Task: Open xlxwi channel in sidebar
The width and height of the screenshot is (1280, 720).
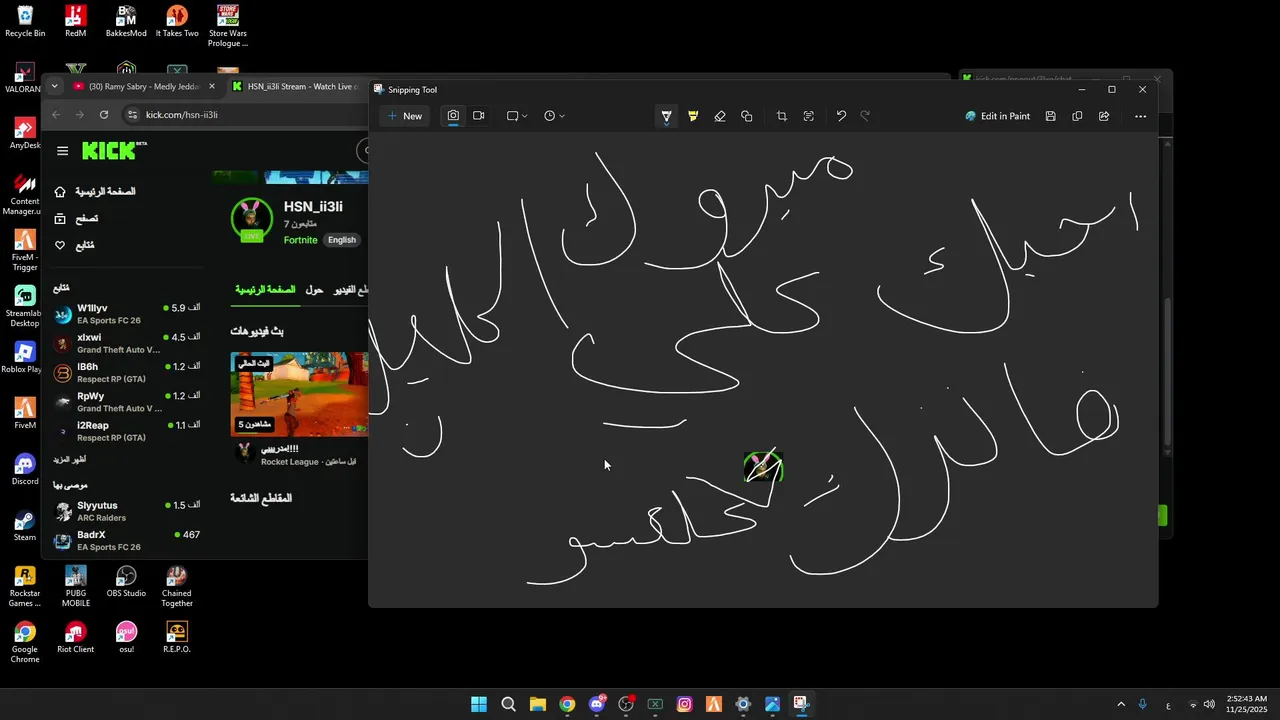Action: [x=127, y=343]
